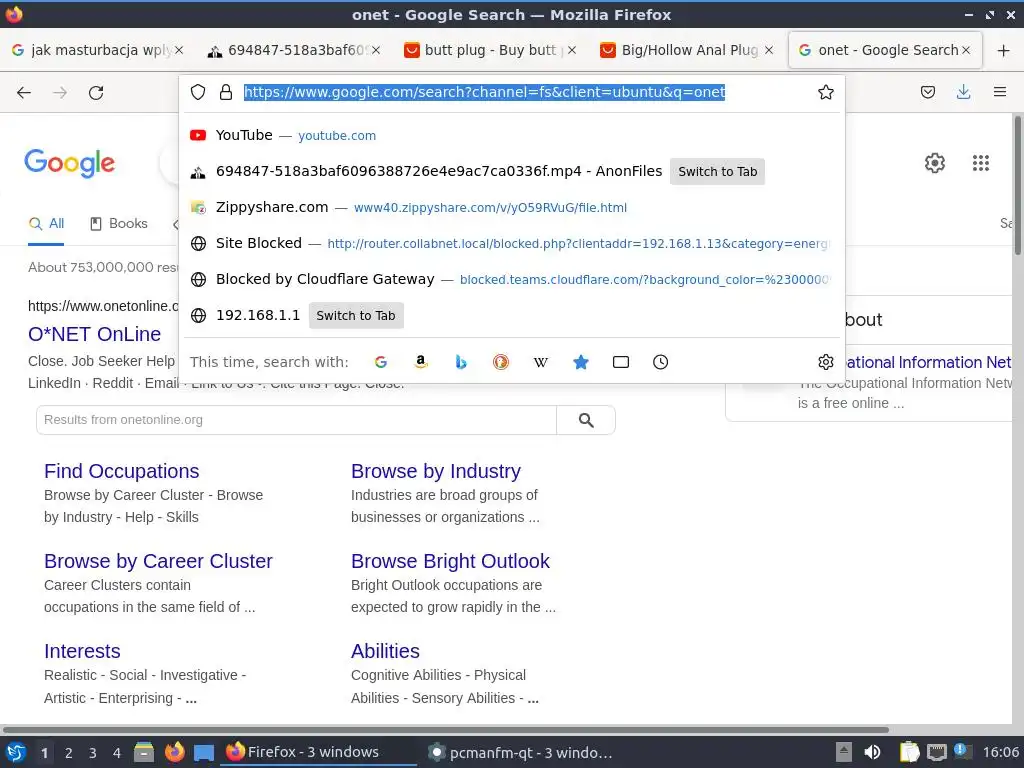Select the All search filter tab
Screen dimensions: 1024x768
(x=46, y=224)
